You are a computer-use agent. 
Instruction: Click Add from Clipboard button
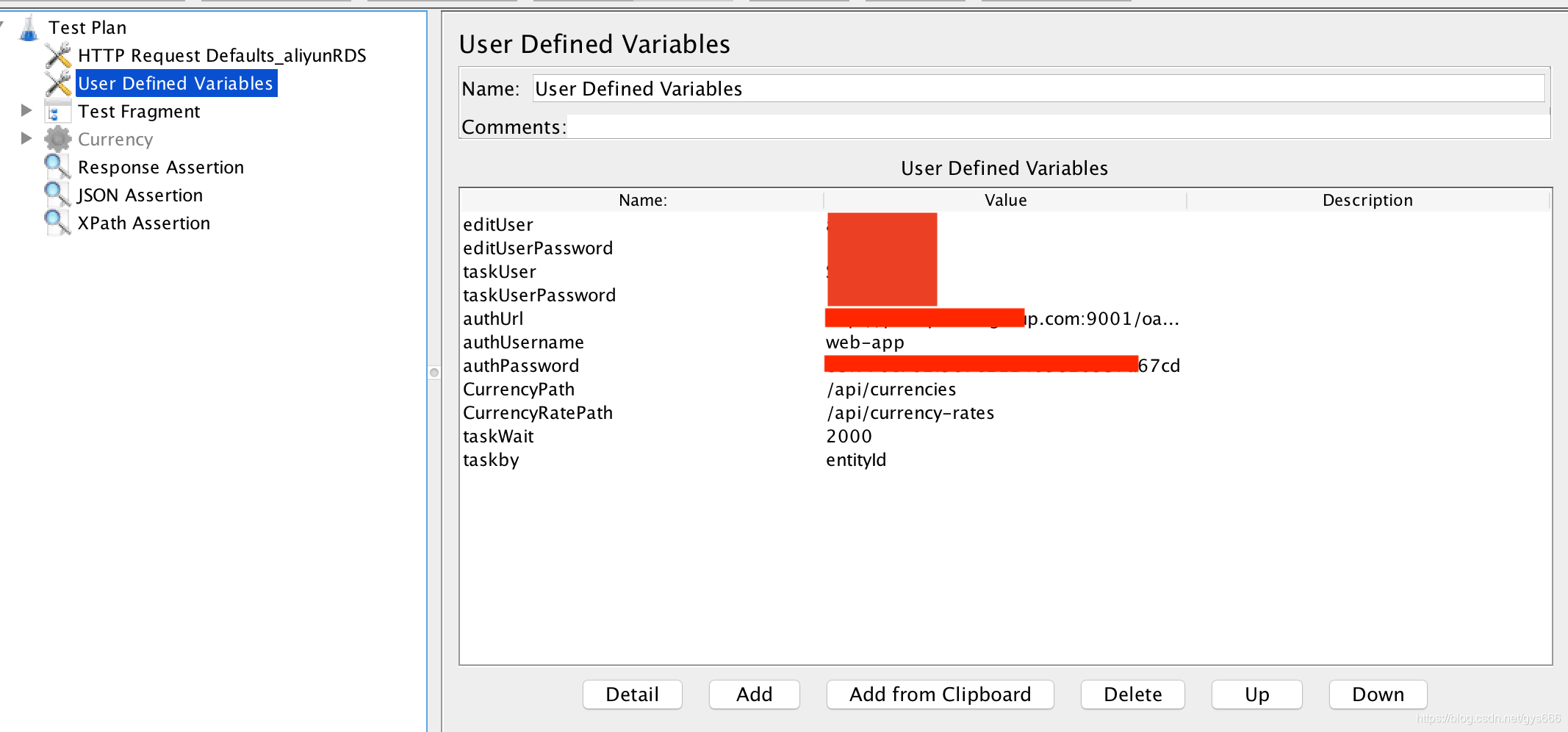[941, 695]
